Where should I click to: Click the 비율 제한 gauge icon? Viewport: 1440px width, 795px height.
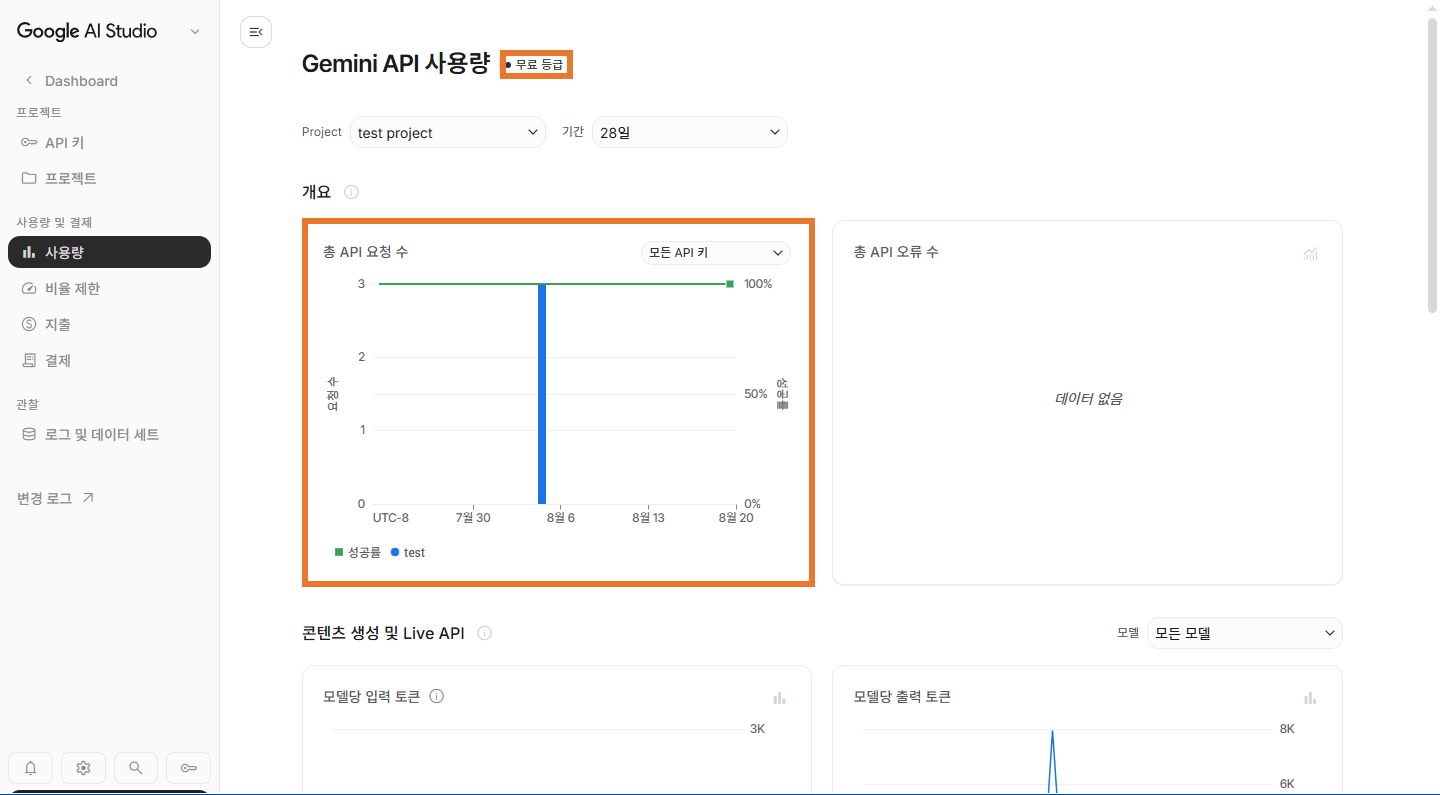(x=29, y=288)
